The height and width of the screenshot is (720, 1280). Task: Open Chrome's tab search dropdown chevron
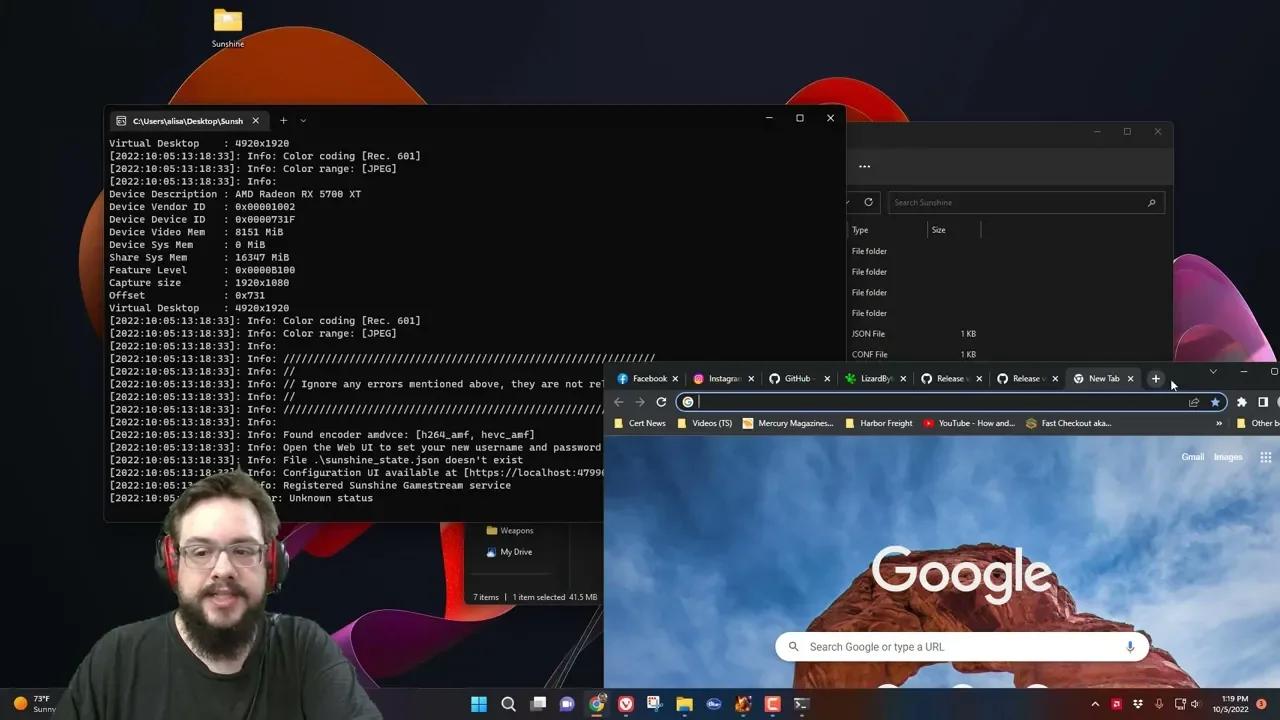(x=1213, y=371)
